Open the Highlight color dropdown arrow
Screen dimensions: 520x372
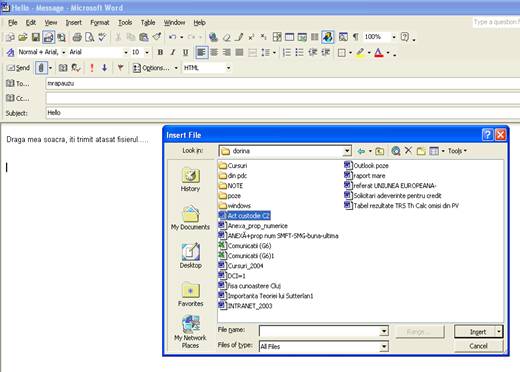tap(369, 52)
